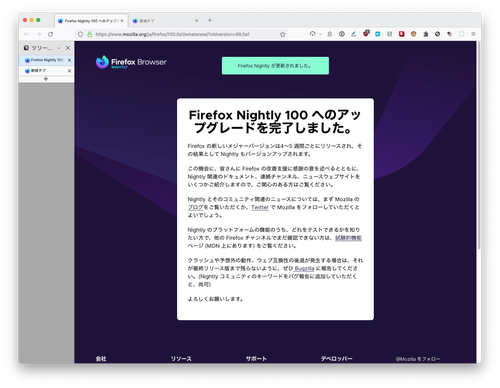Click the Tree Style Tab sidebar icon
Viewport: 500px width, 388px height.
(x=26, y=48)
